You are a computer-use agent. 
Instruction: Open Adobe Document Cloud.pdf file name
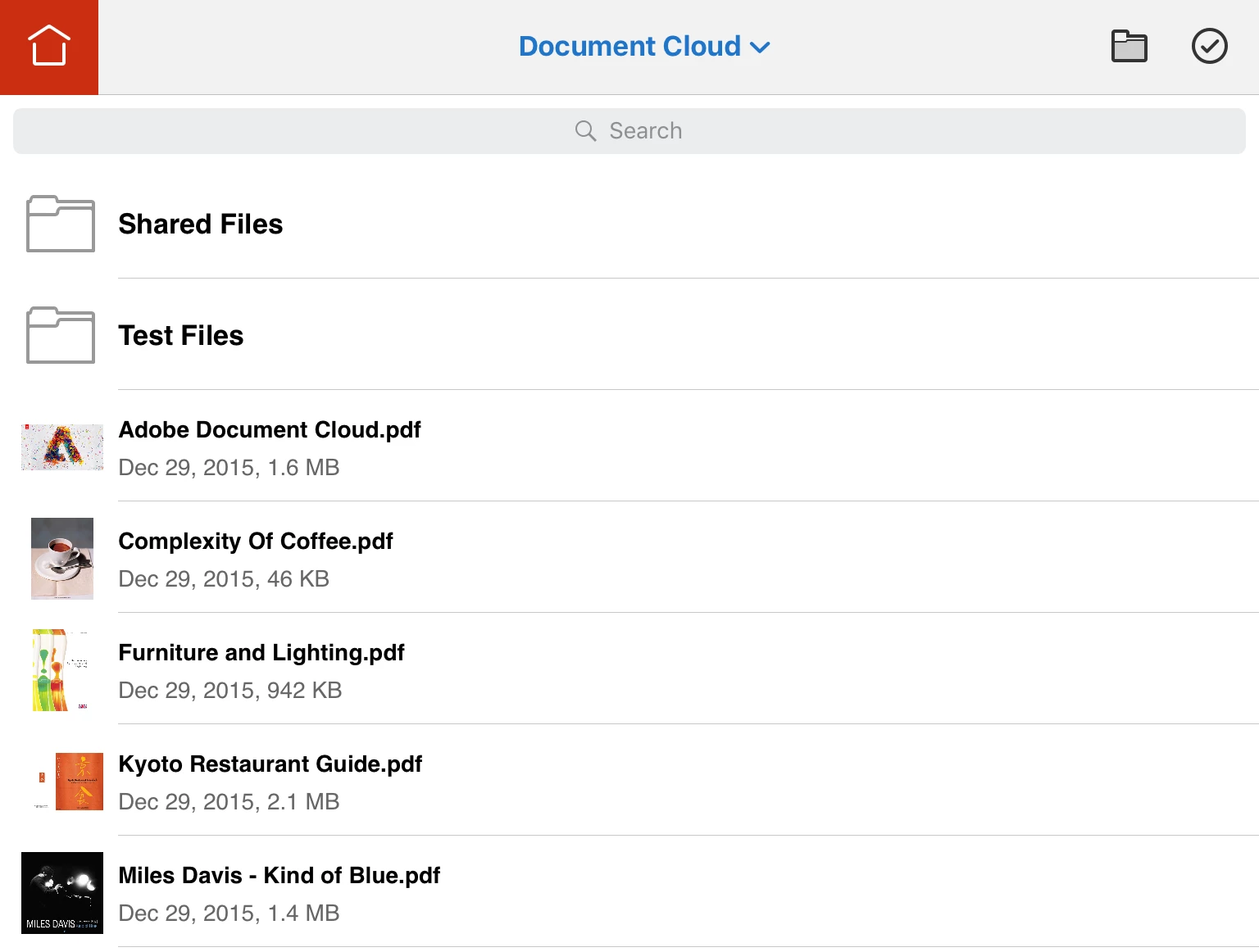[x=270, y=430]
